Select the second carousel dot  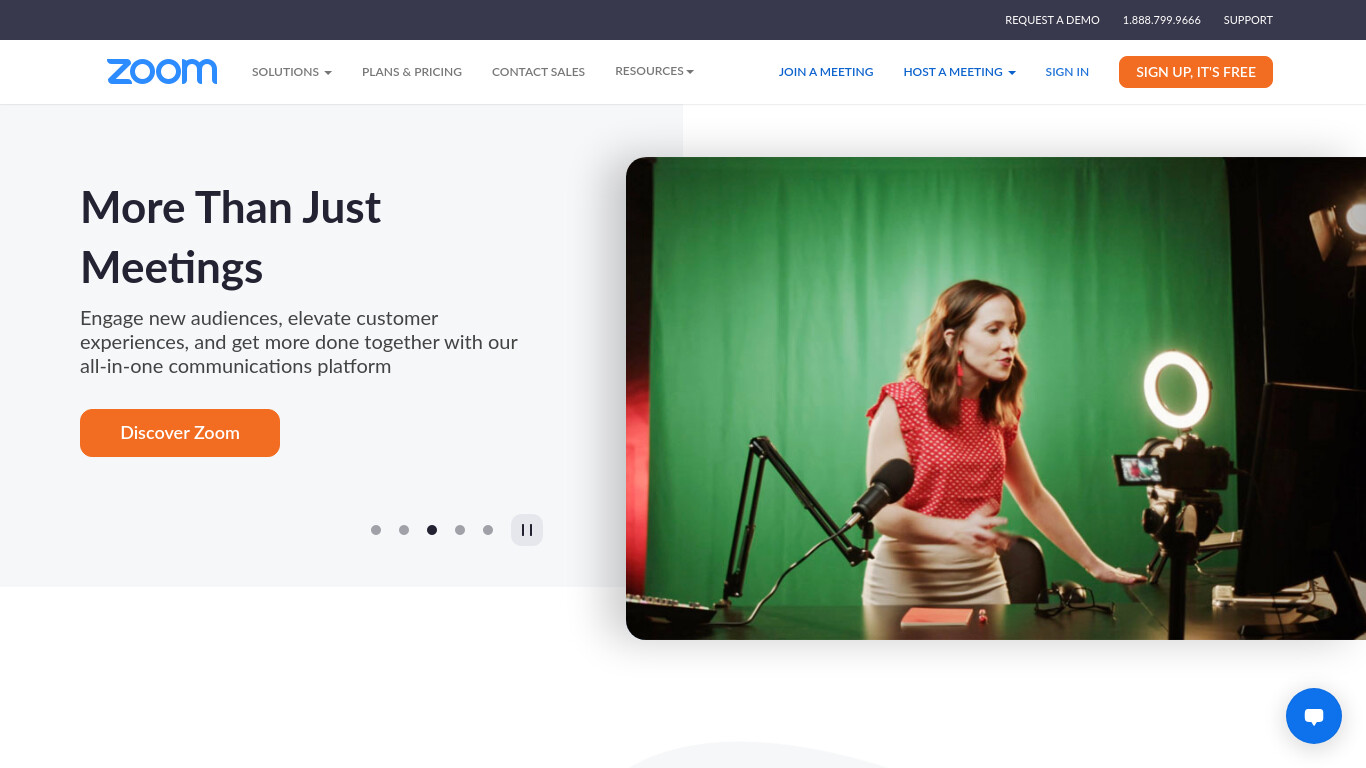coord(404,530)
